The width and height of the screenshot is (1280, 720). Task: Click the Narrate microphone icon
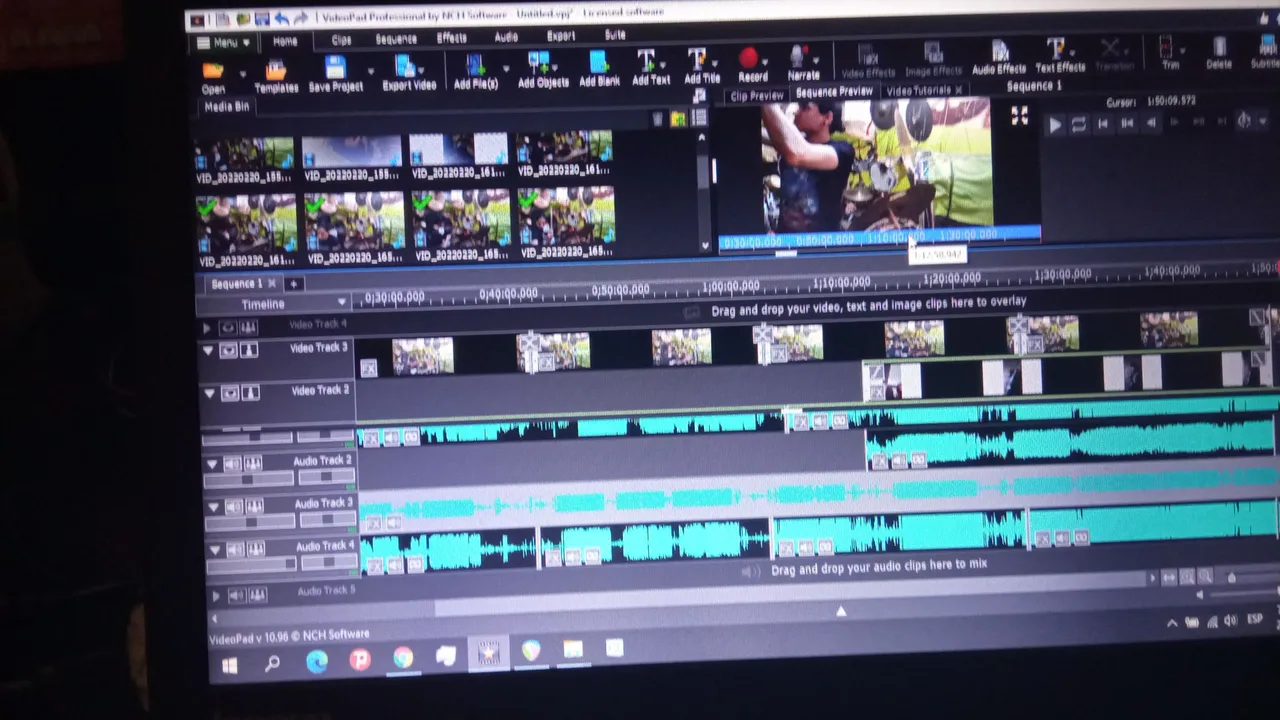pyautogui.click(x=798, y=57)
